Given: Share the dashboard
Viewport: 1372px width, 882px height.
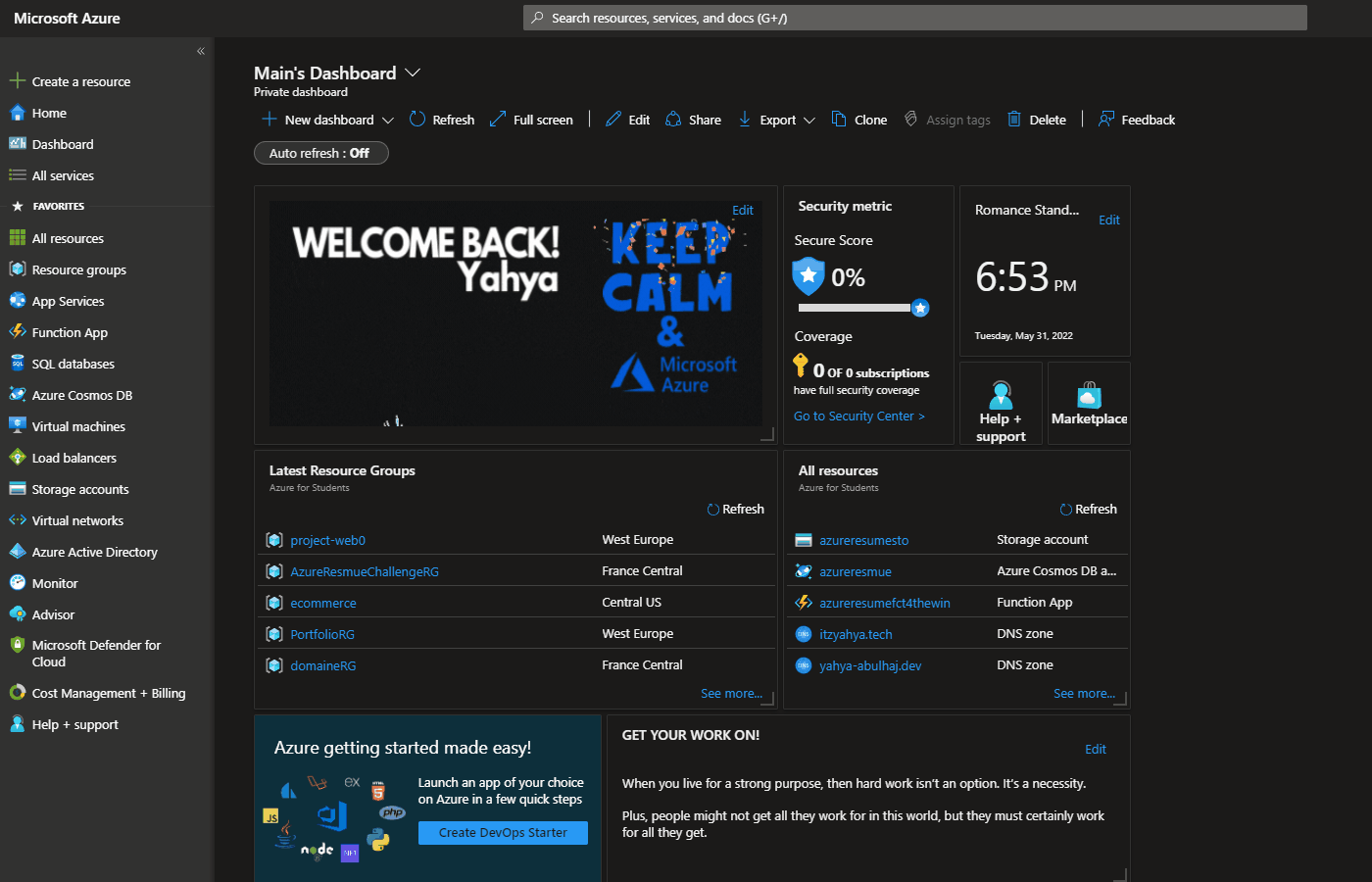Looking at the screenshot, I should [693, 120].
